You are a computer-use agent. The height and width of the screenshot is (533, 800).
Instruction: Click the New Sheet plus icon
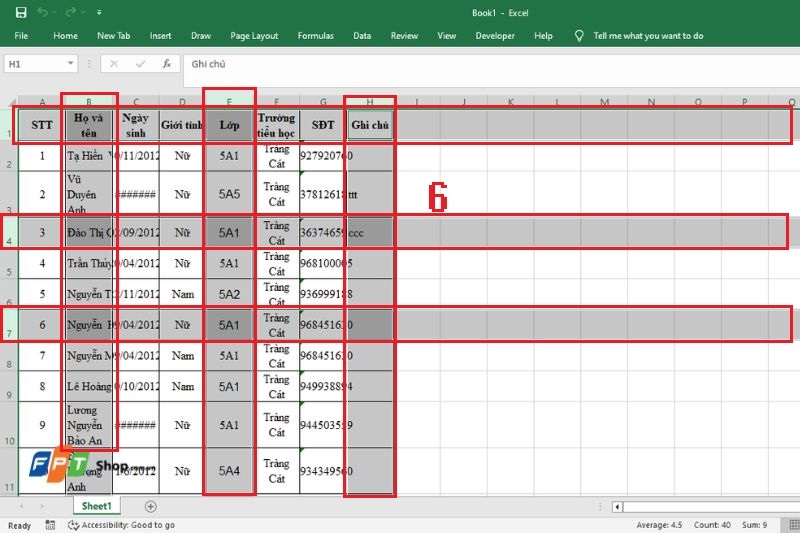151,506
